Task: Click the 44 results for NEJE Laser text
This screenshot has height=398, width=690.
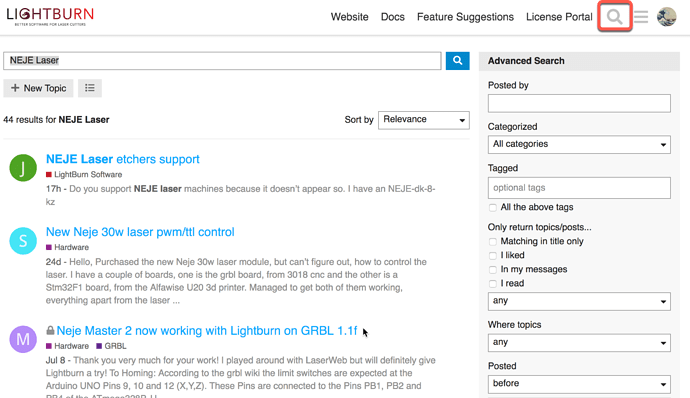Action: tap(56, 120)
